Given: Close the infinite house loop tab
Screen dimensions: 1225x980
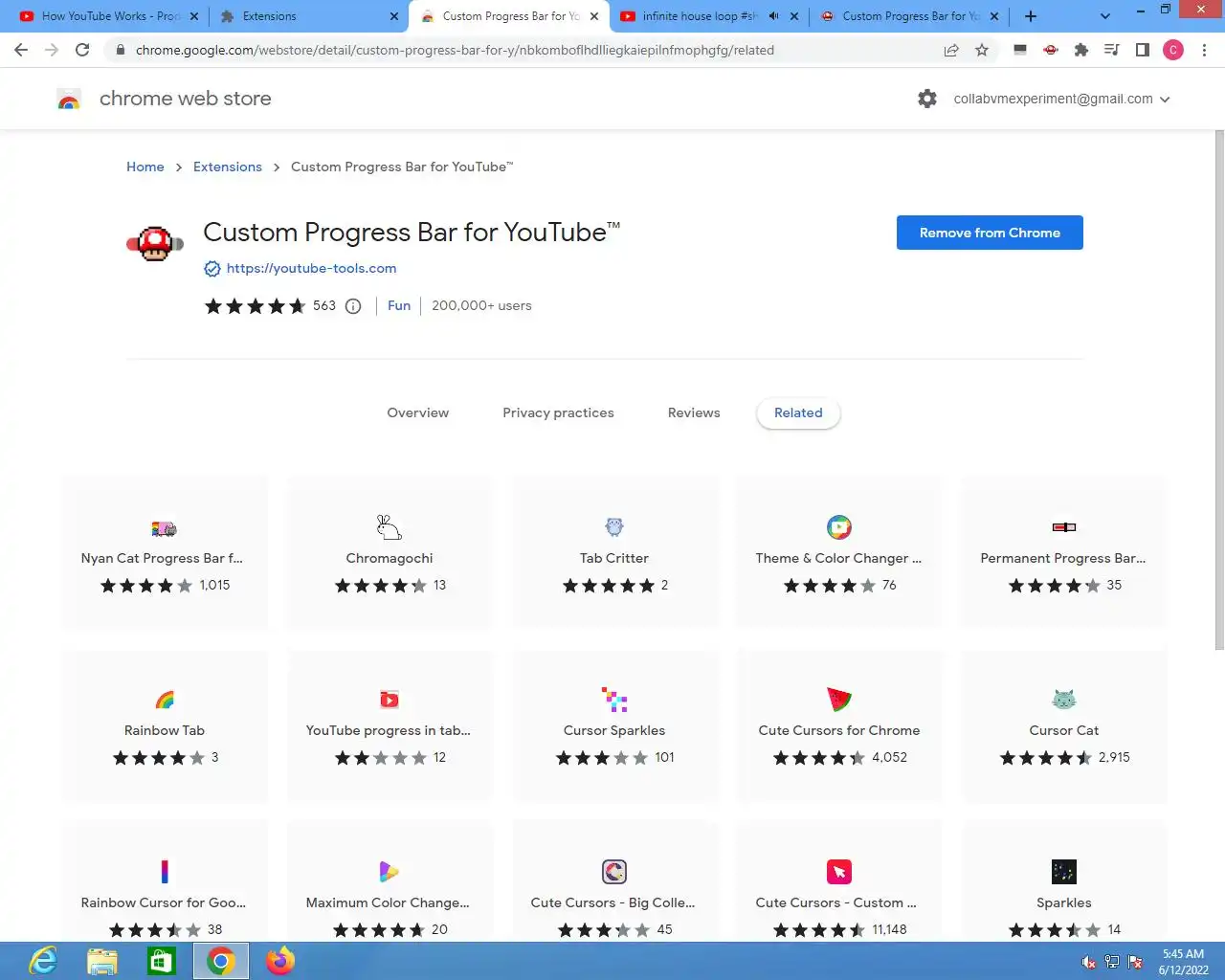Looking at the screenshot, I should point(794,16).
